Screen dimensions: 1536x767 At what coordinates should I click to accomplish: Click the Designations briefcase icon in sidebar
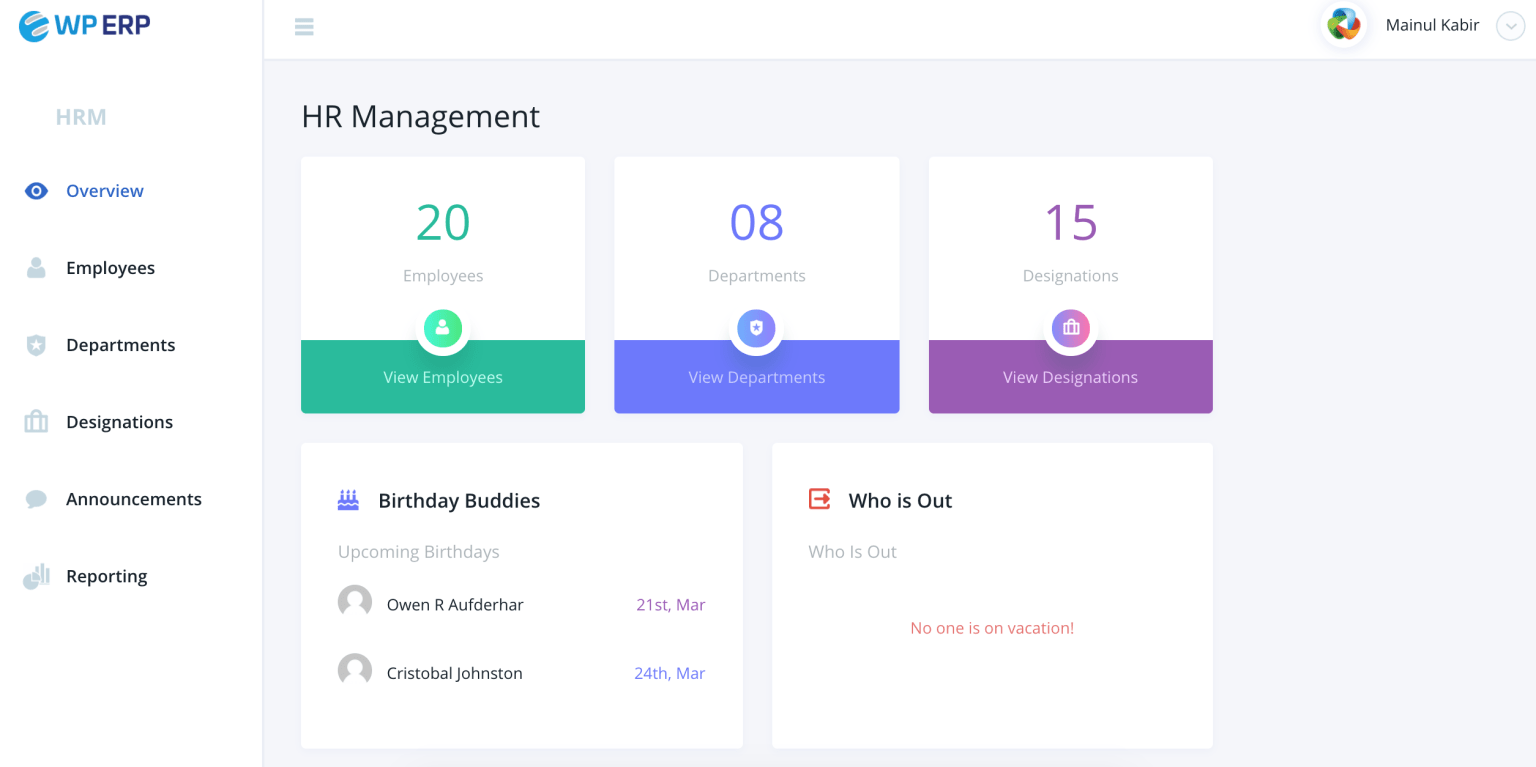tap(36, 421)
